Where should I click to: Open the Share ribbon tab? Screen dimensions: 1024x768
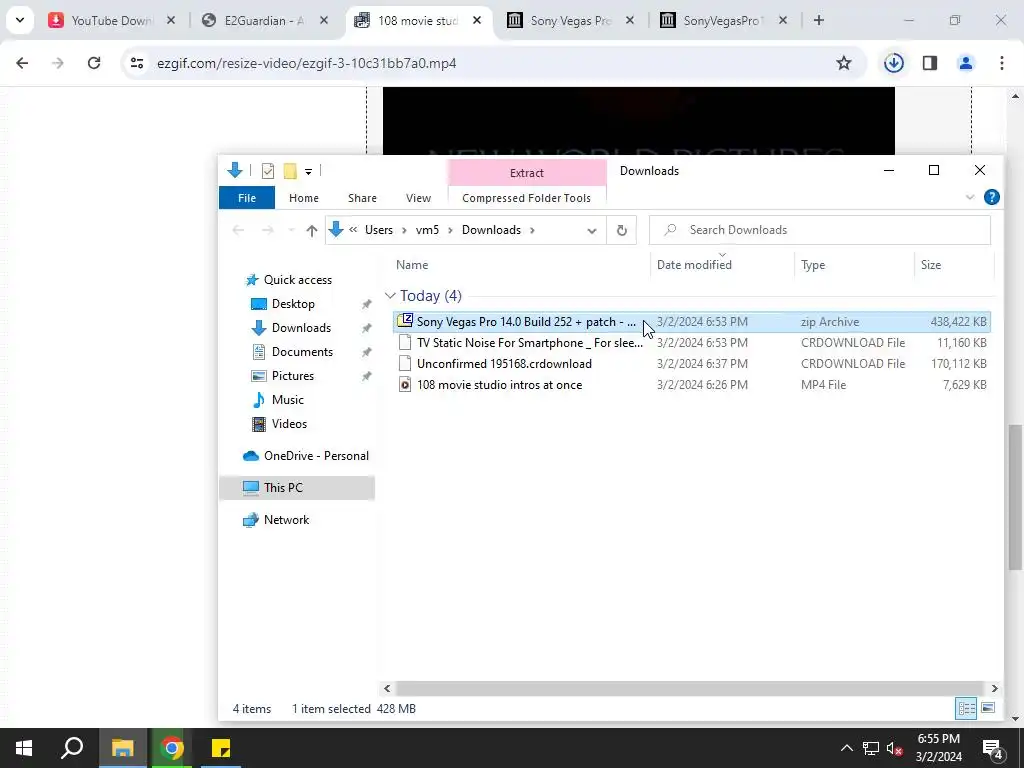(x=362, y=198)
